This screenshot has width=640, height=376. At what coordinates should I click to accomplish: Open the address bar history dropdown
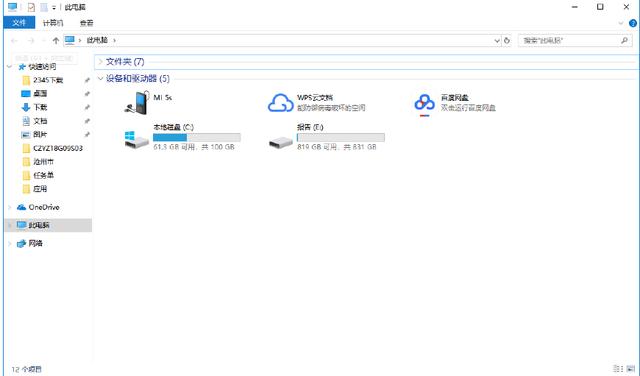[x=497, y=40]
